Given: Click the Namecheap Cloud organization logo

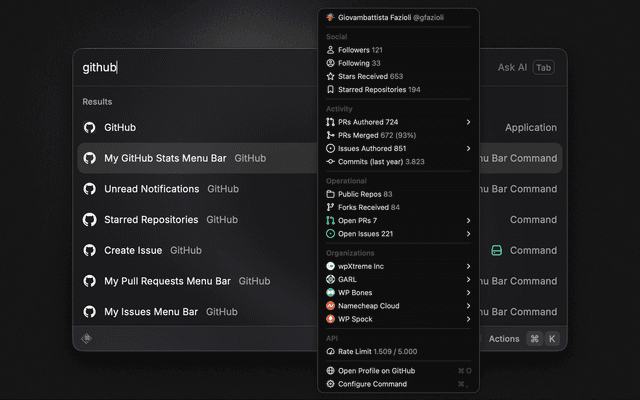Looking at the screenshot, I should (330, 306).
